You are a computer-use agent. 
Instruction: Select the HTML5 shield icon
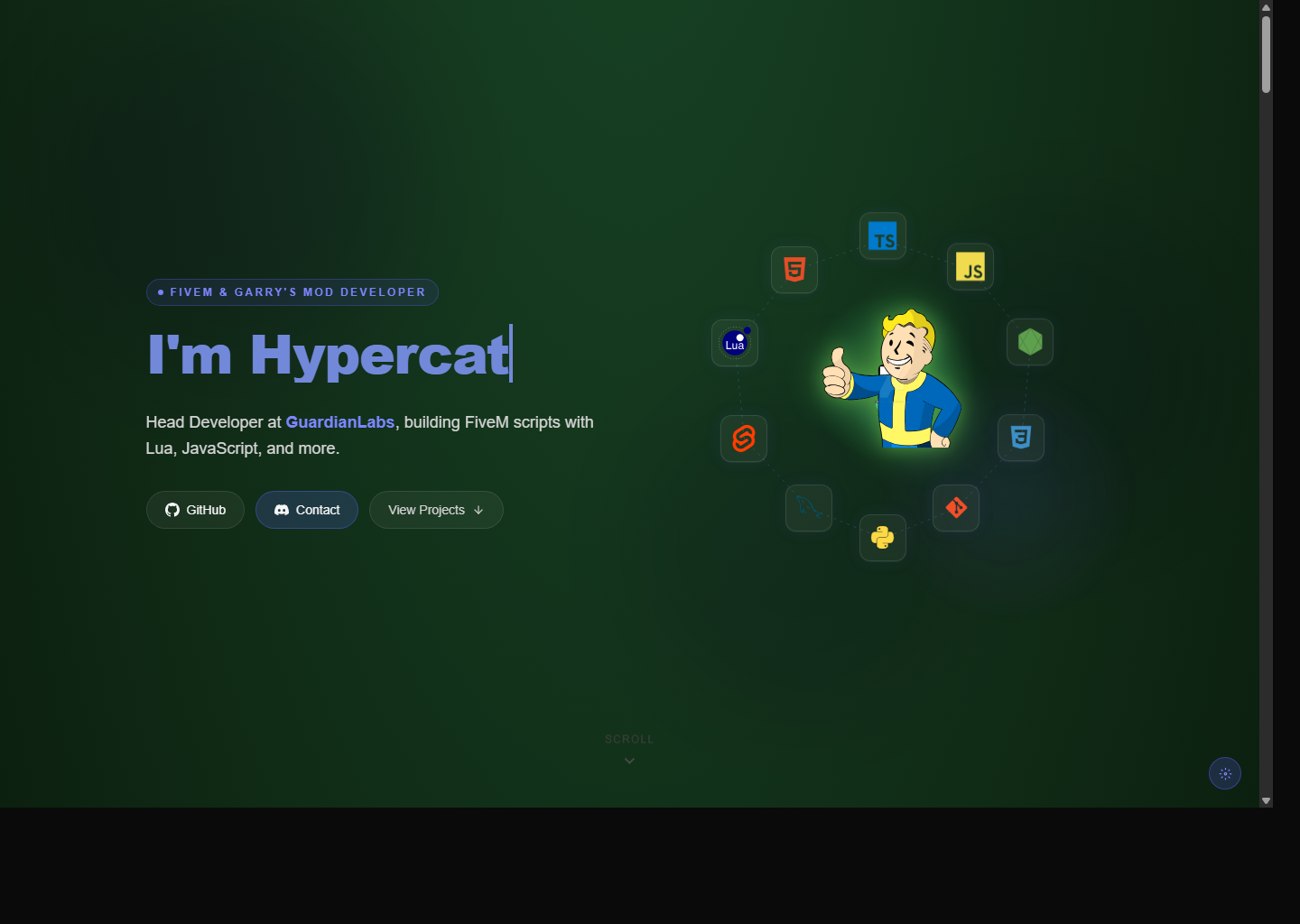[x=794, y=270]
